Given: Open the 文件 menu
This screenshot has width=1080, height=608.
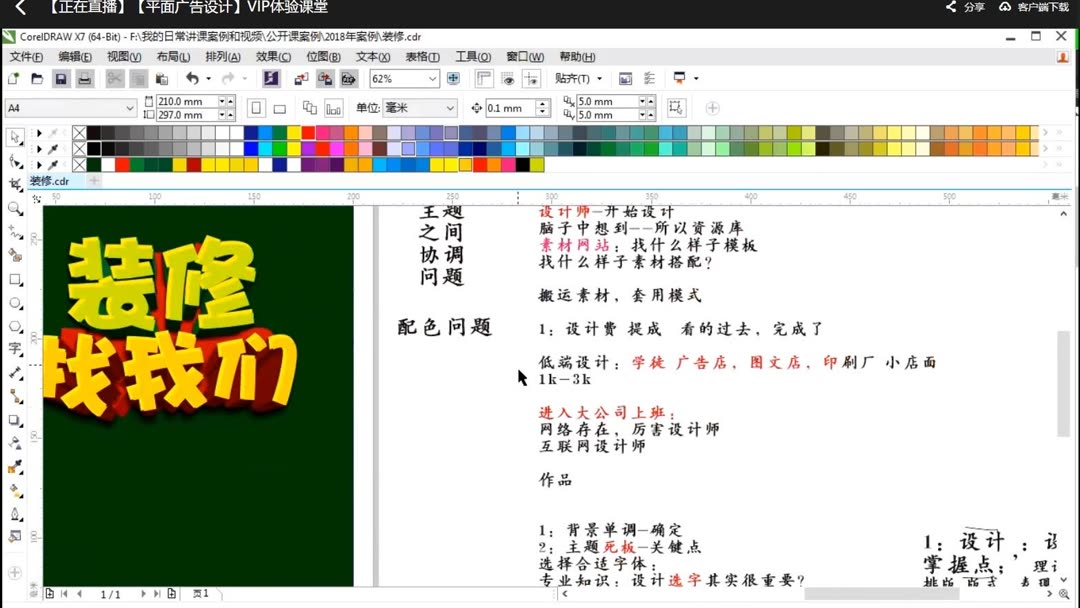Looking at the screenshot, I should coord(25,57).
